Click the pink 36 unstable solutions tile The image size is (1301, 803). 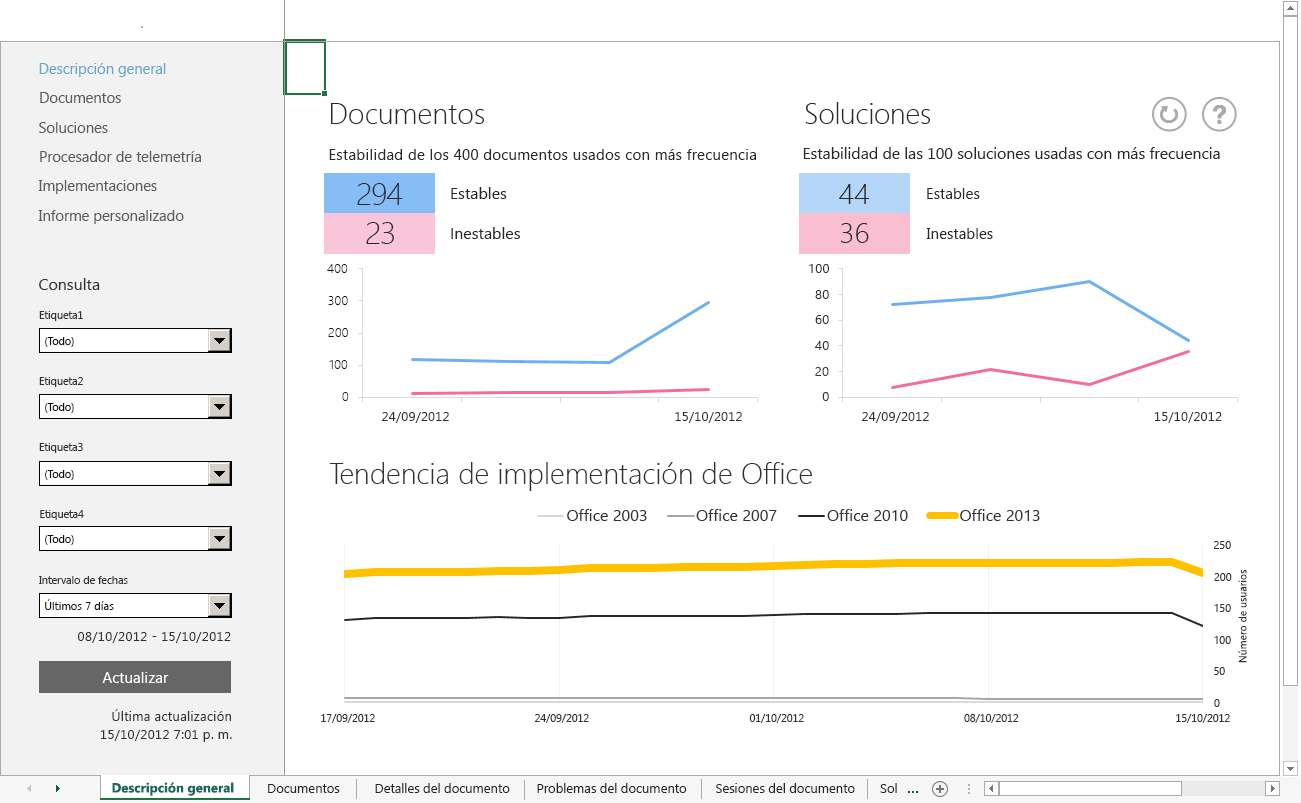tap(854, 233)
